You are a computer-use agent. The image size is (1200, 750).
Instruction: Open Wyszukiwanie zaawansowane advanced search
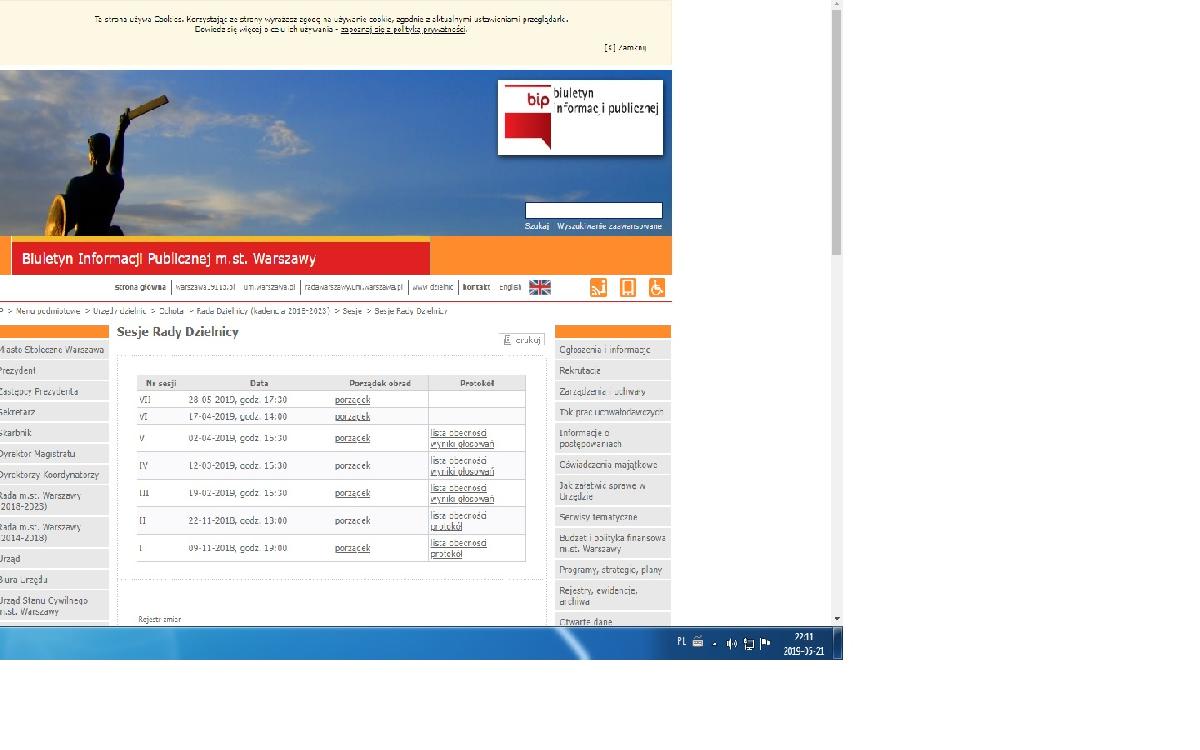click(609, 226)
